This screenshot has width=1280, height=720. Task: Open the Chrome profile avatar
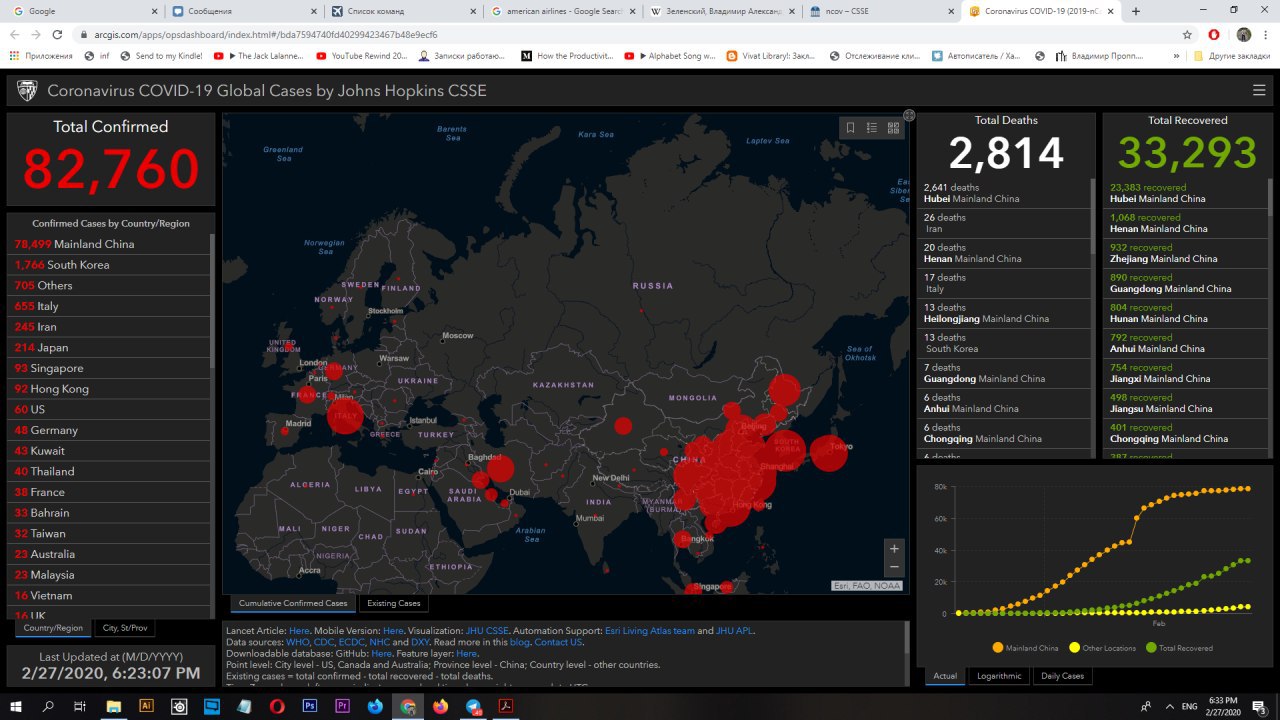(1243, 35)
